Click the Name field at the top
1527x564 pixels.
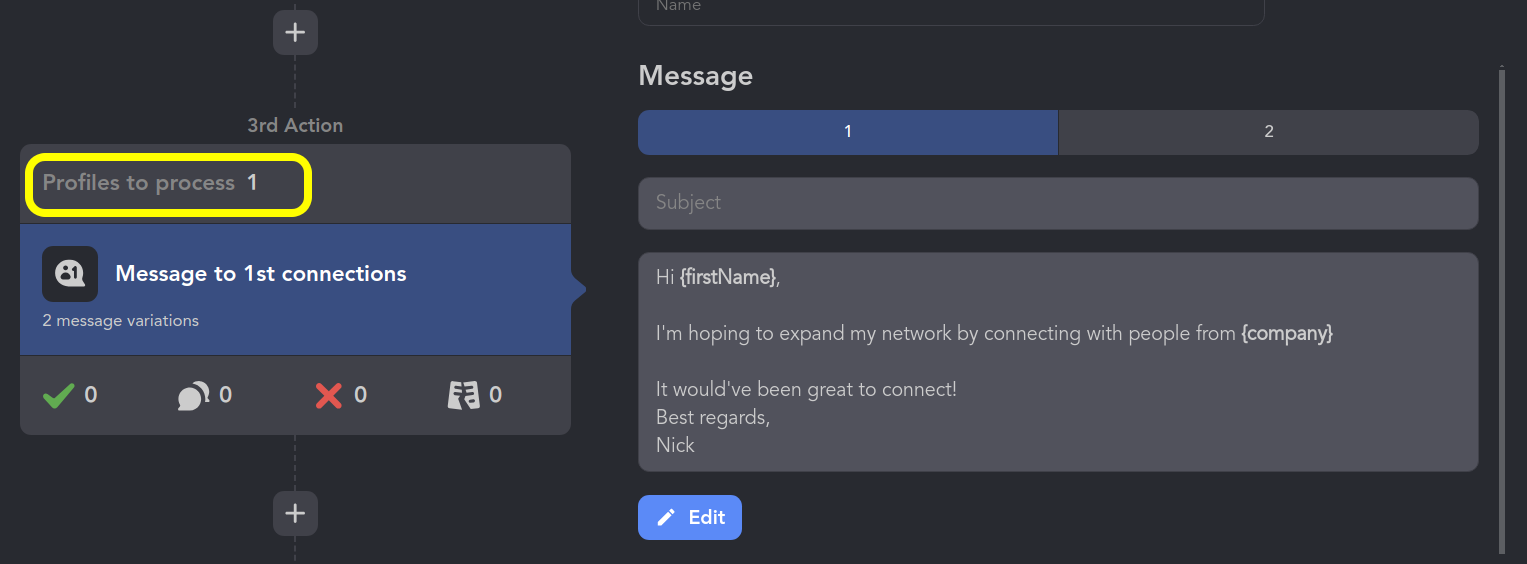coord(951,8)
